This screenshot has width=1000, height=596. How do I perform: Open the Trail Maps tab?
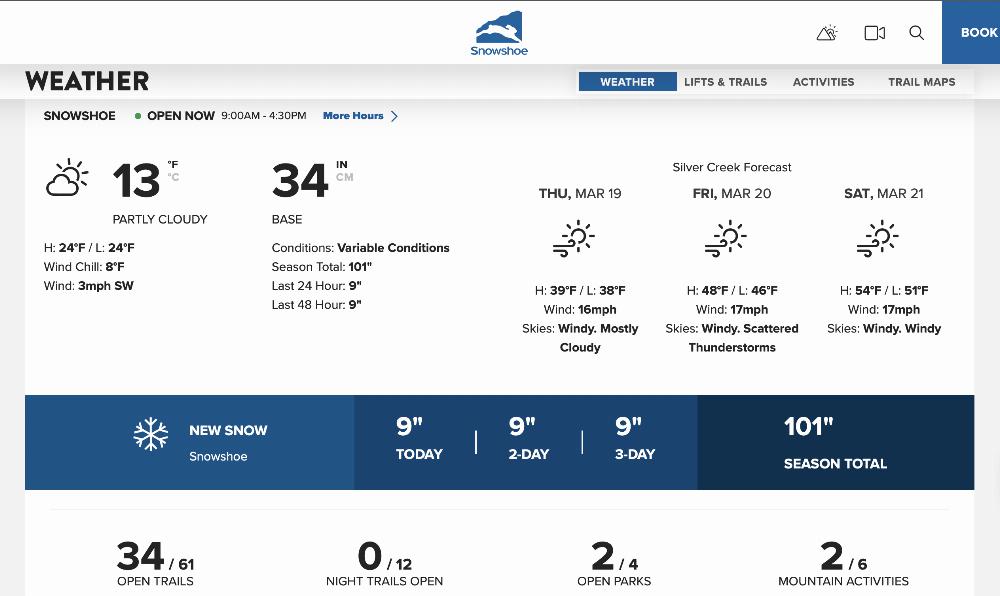tap(921, 82)
